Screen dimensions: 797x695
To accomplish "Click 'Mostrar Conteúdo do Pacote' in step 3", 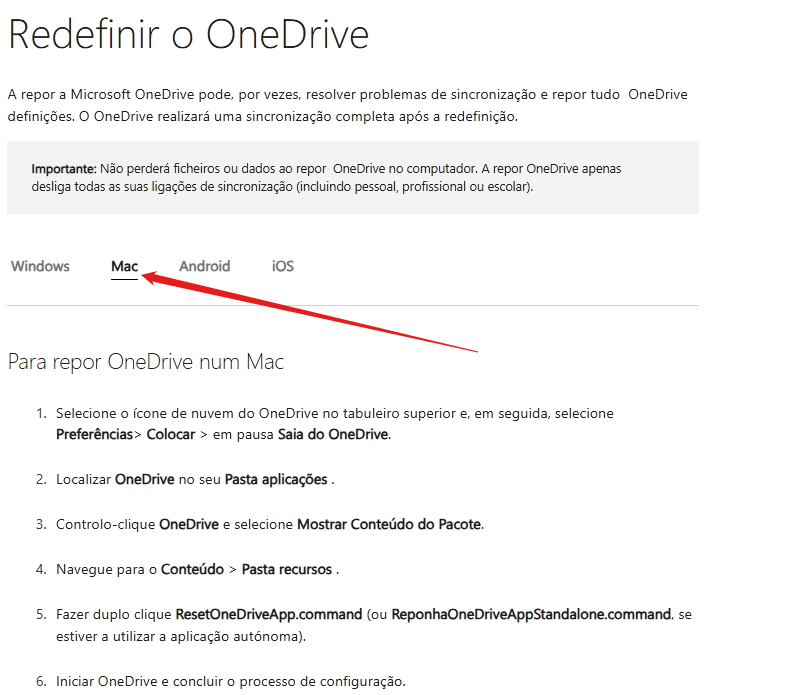I will pos(389,524).
